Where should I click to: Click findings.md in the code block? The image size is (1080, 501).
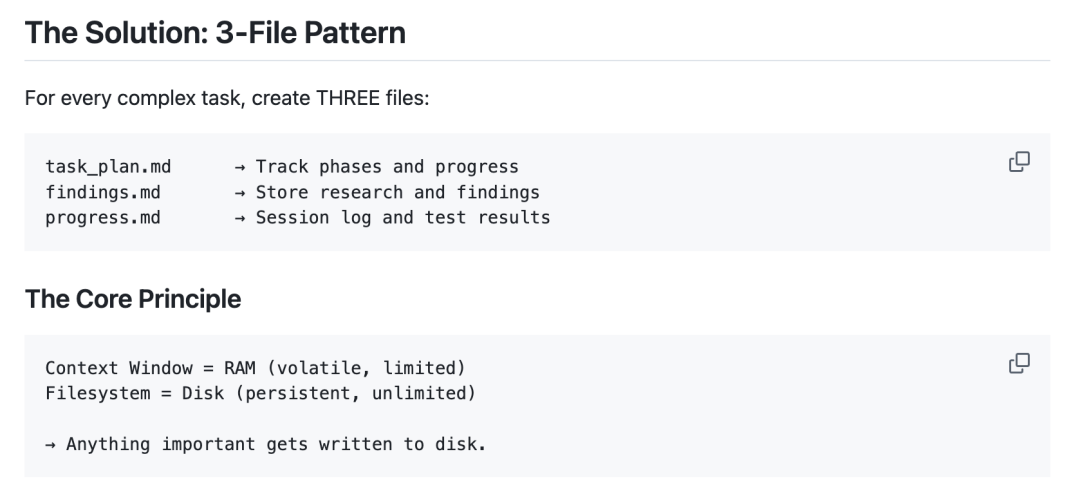coord(103,192)
